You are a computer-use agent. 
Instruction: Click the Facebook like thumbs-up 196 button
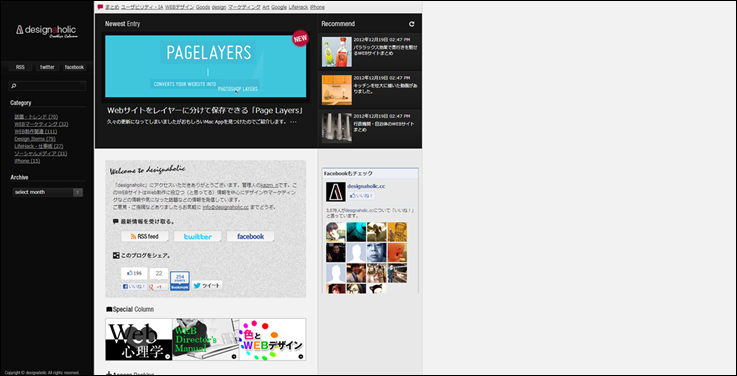tap(134, 274)
